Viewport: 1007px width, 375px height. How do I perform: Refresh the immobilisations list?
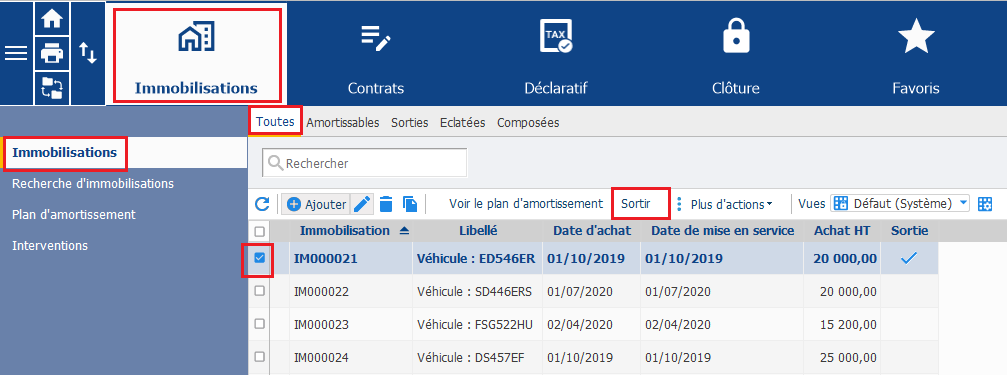point(262,204)
